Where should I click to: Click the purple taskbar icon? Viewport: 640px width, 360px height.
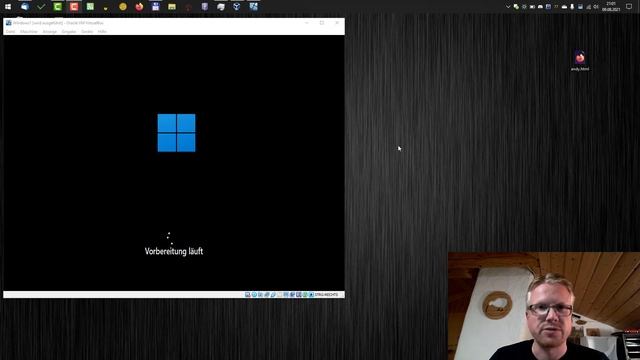[204, 7]
